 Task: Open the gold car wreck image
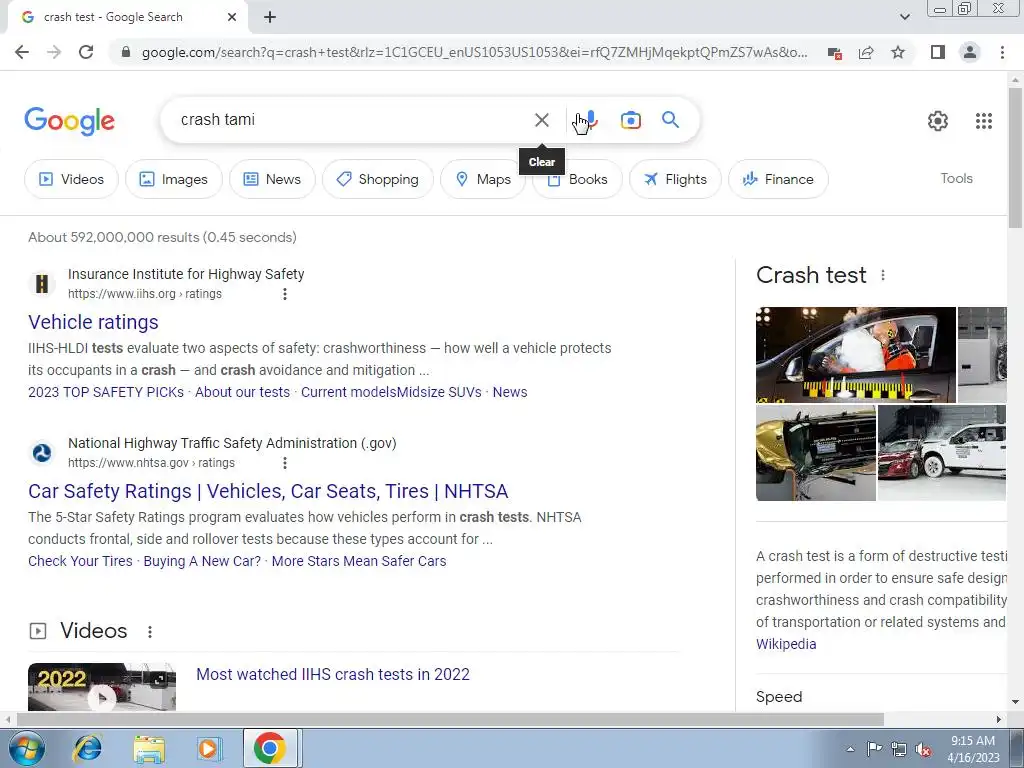[816, 453]
